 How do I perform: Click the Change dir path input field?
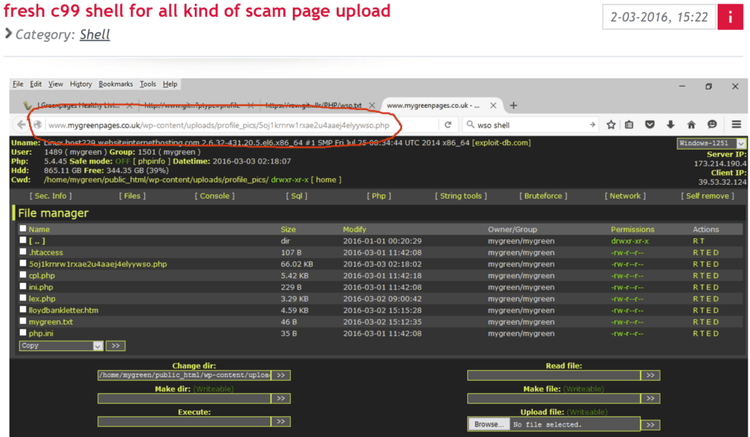coord(183,375)
